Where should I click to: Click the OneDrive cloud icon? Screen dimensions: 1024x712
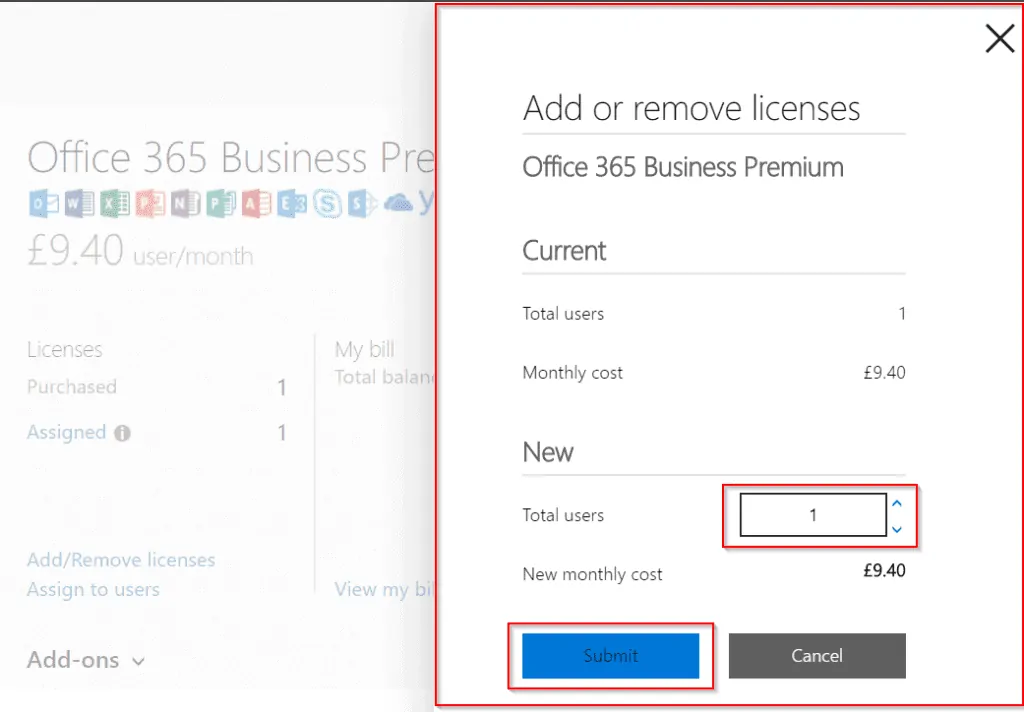(398, 204)
